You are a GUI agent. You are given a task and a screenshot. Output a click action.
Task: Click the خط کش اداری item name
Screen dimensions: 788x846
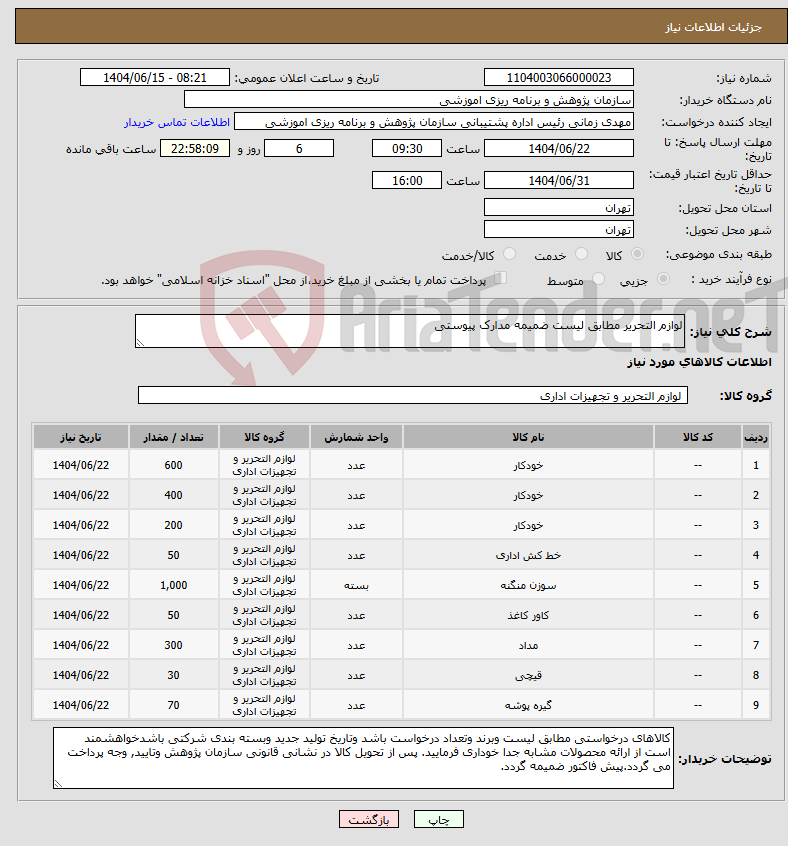(x=528, y=555)
